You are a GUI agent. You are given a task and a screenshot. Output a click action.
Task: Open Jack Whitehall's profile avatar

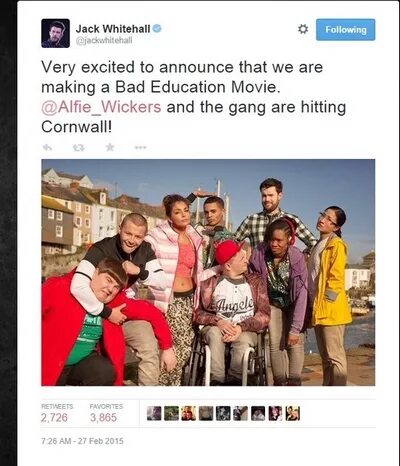56,33
